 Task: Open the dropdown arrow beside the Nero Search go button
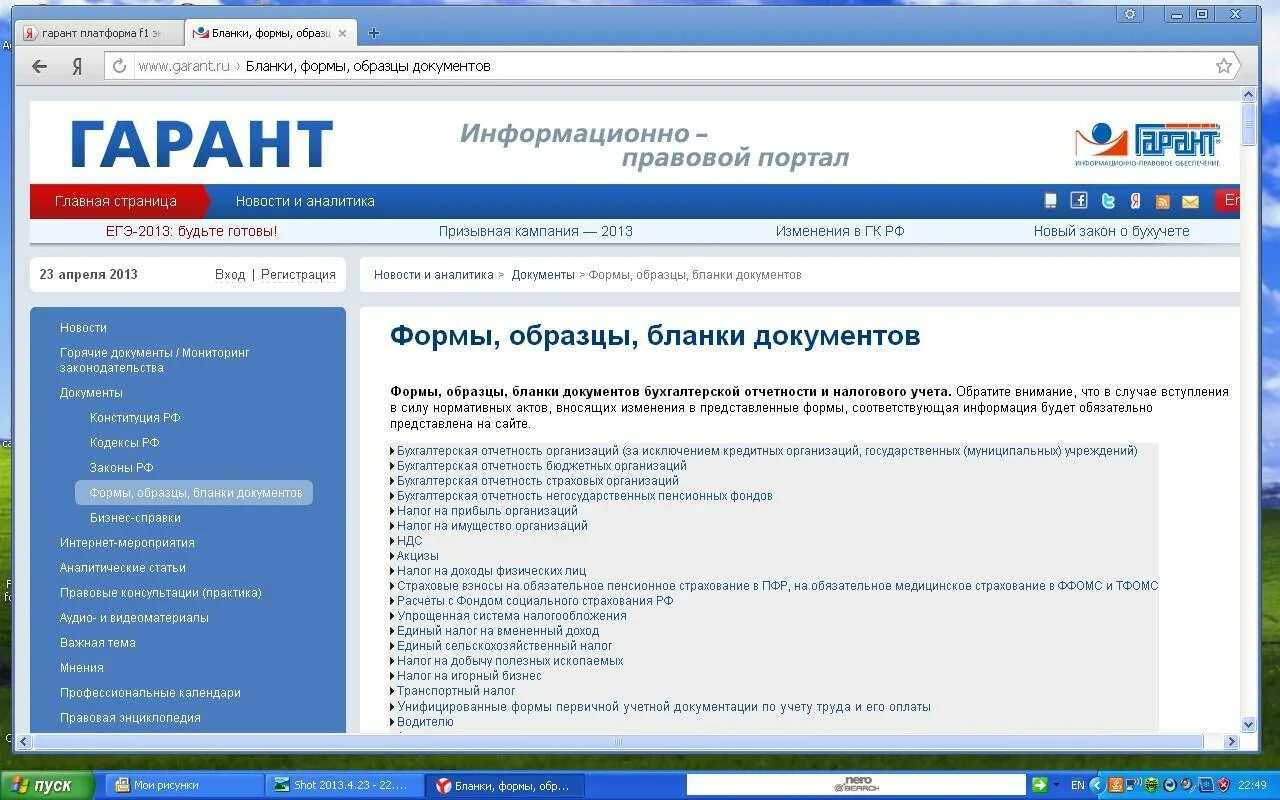[1056, 785]
